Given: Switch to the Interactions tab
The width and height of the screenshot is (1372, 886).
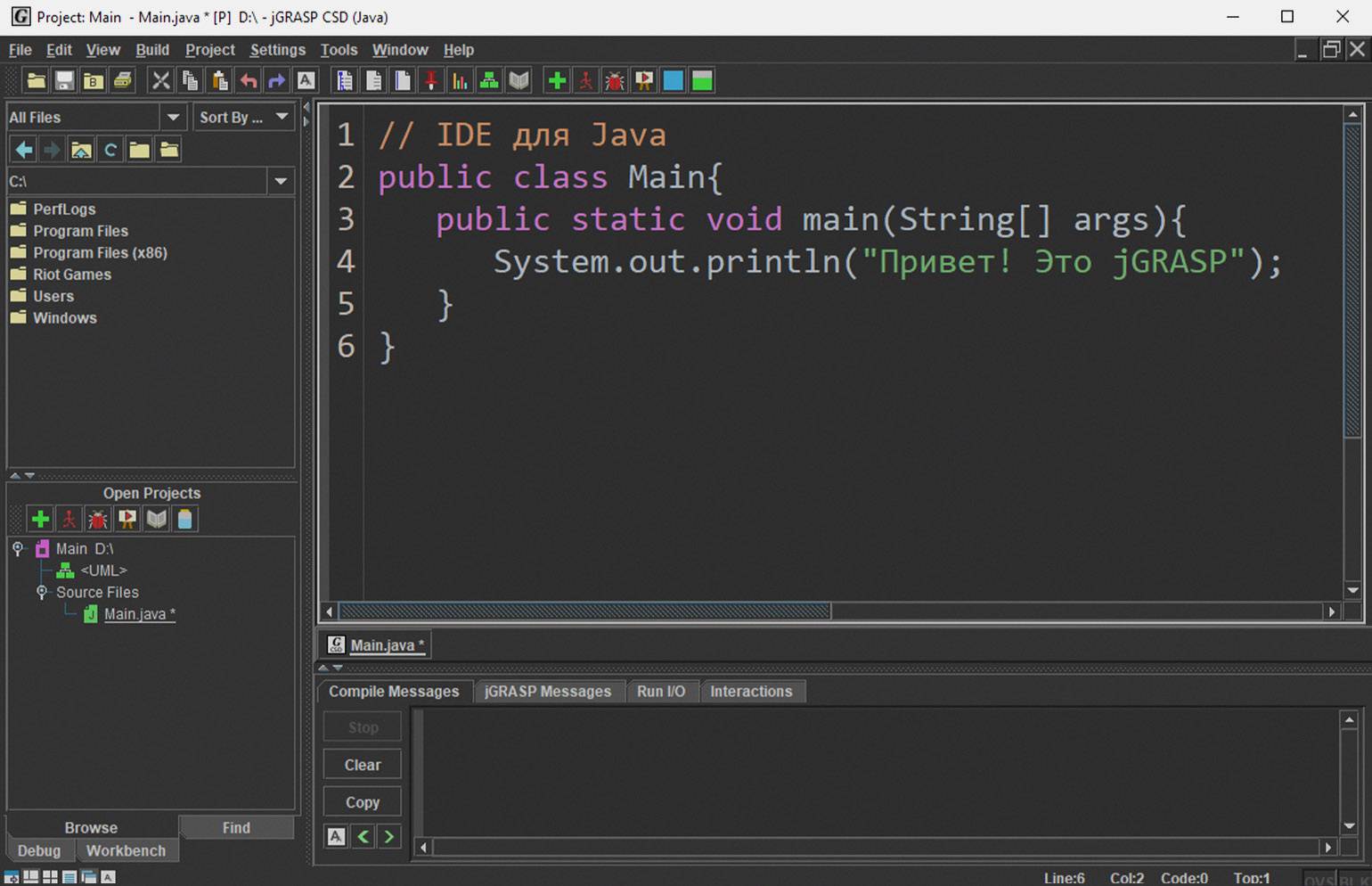Looking at the screenshot, I should [751, 691].
